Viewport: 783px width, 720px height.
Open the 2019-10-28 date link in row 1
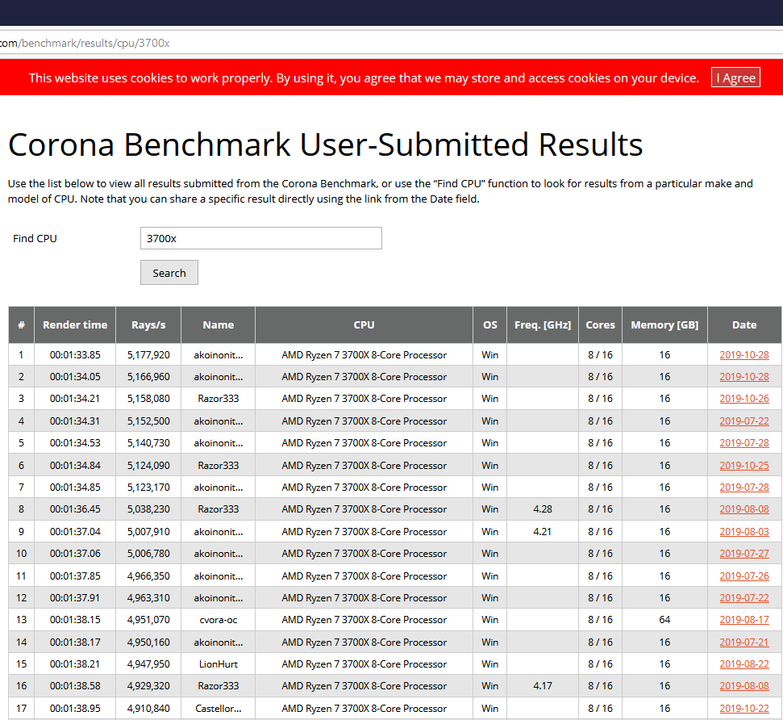click(744, 355)
